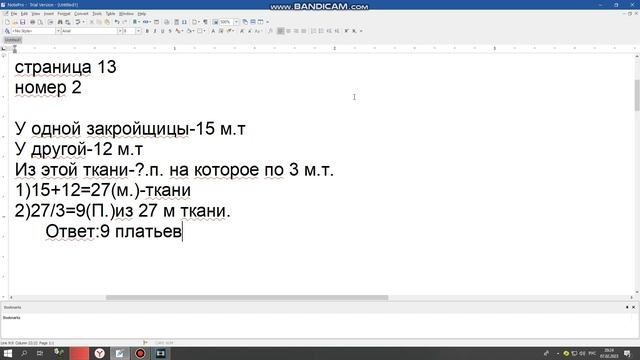
Task: Click the Bandicam record icon in taskbar
Action: (x=140, y=353)
